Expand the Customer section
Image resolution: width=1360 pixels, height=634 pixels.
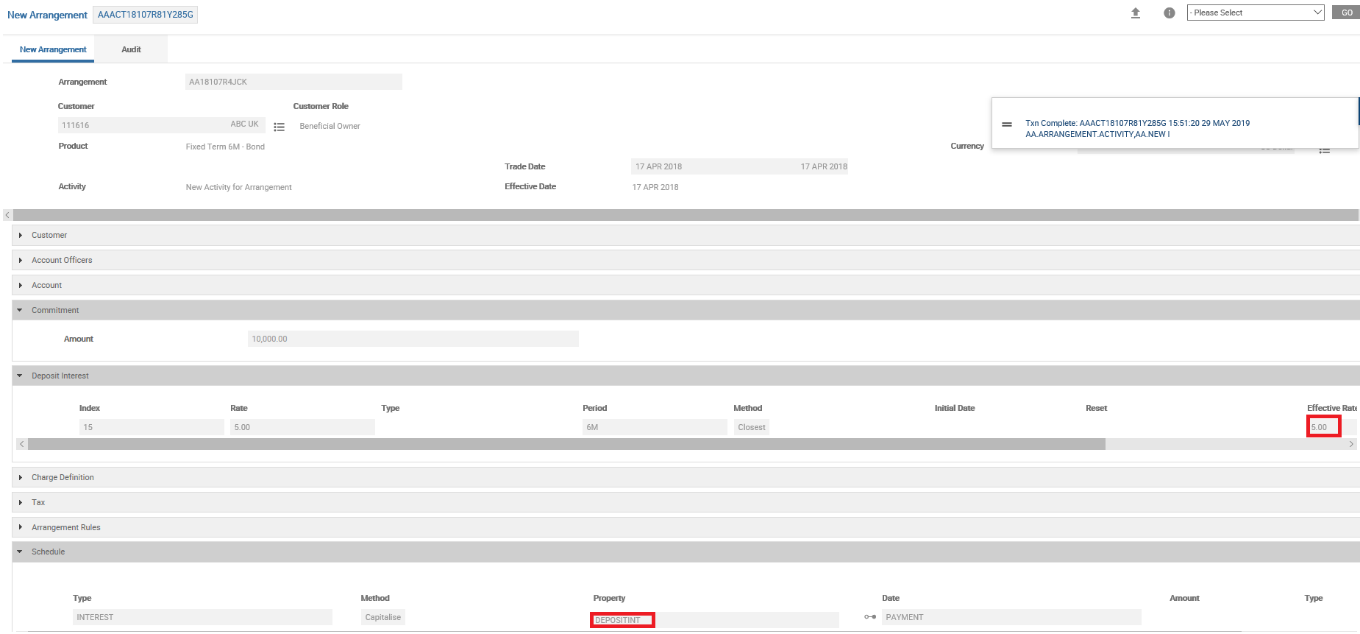tap(49, 235)
